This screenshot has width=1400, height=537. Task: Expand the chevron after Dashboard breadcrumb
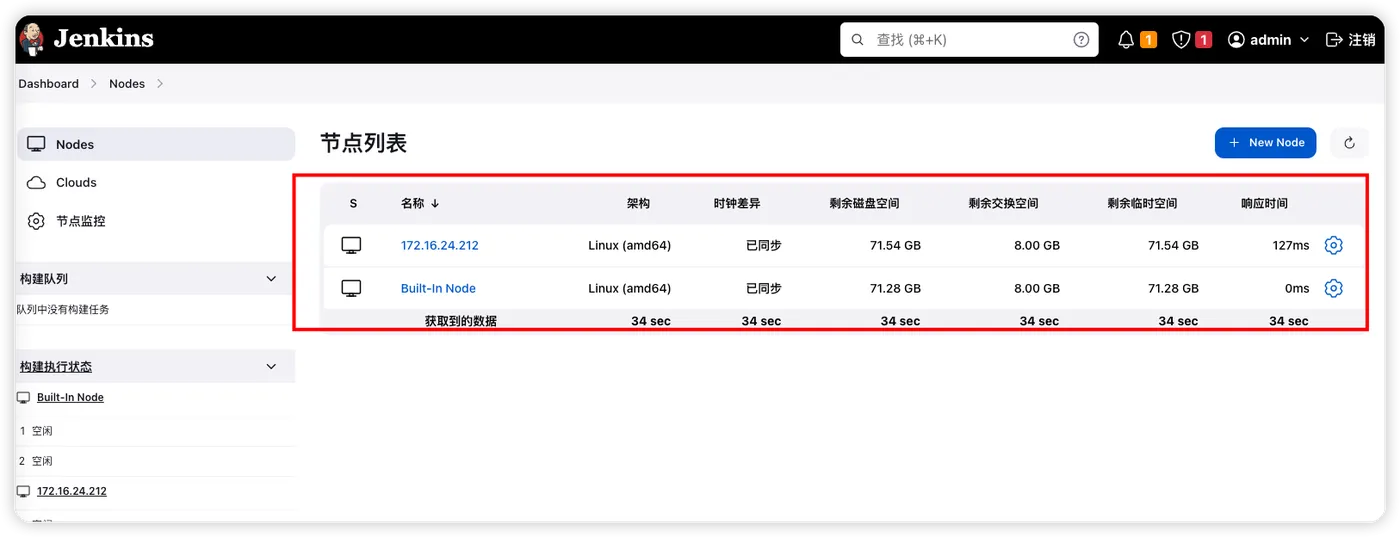[94, 84]
